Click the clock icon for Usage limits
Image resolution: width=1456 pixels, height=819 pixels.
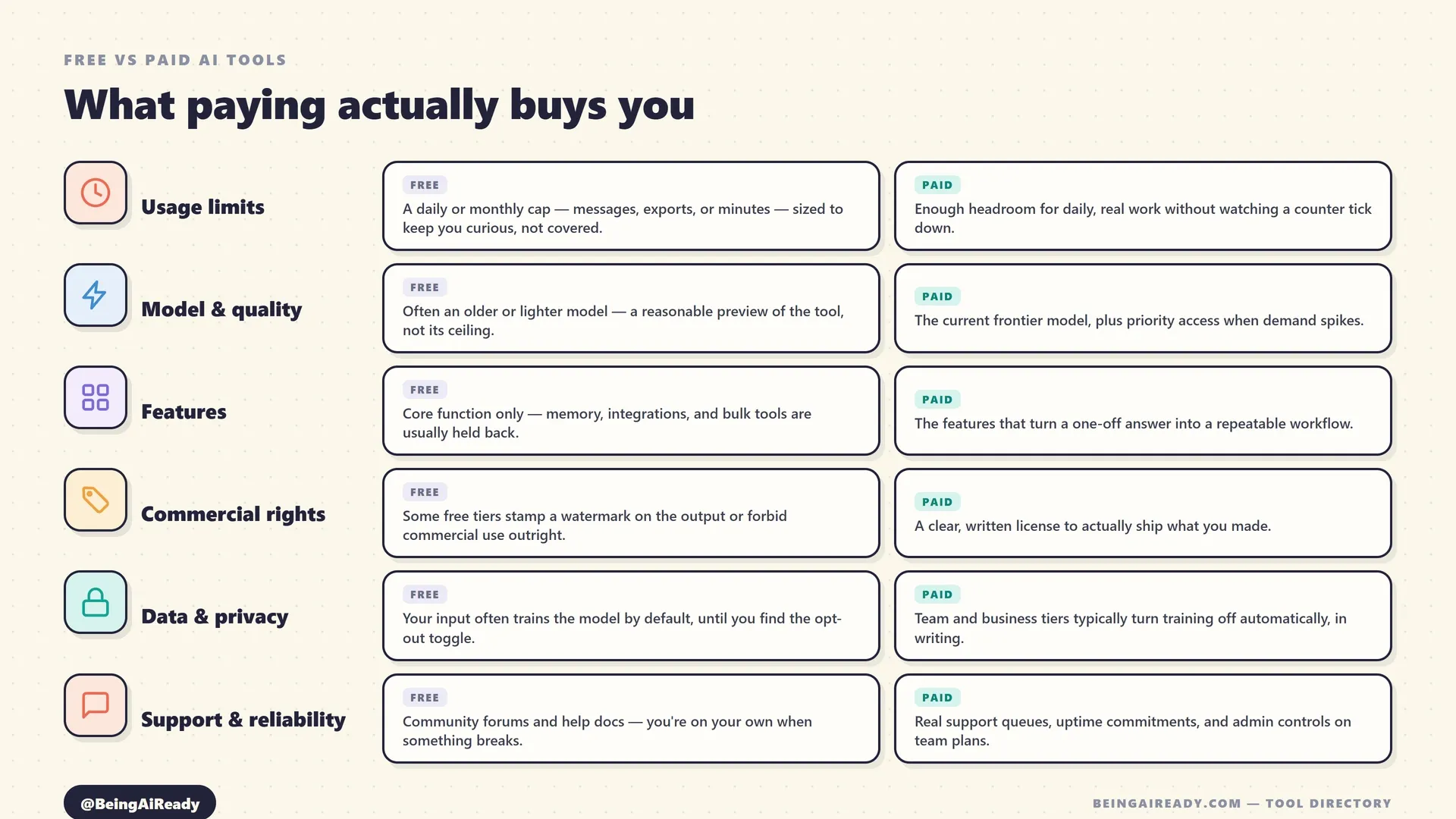[x=96, y=193]
